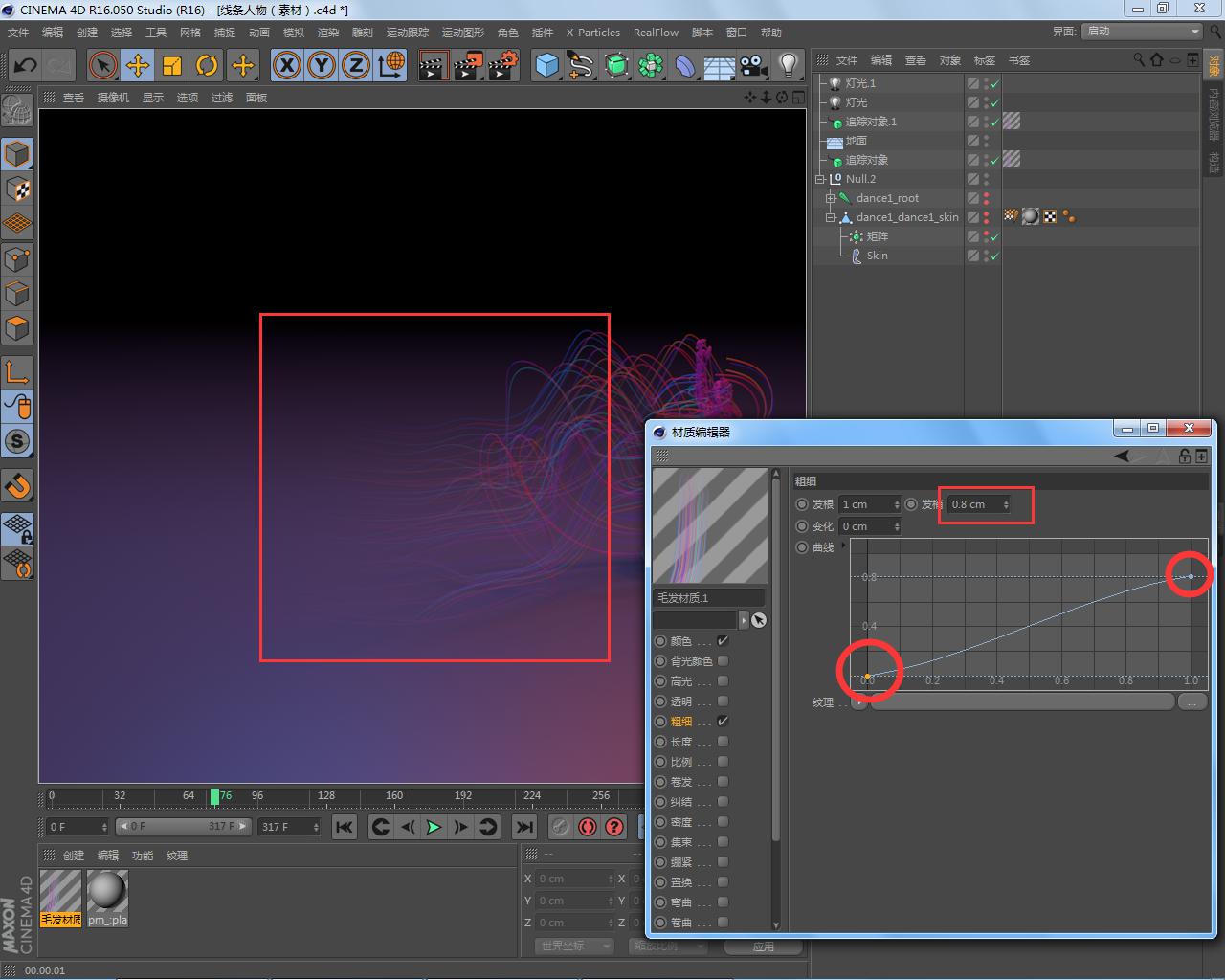This screenshot has height=980, width=1225.
Task: Select the Move tool in toolbar
Action: 138,65
